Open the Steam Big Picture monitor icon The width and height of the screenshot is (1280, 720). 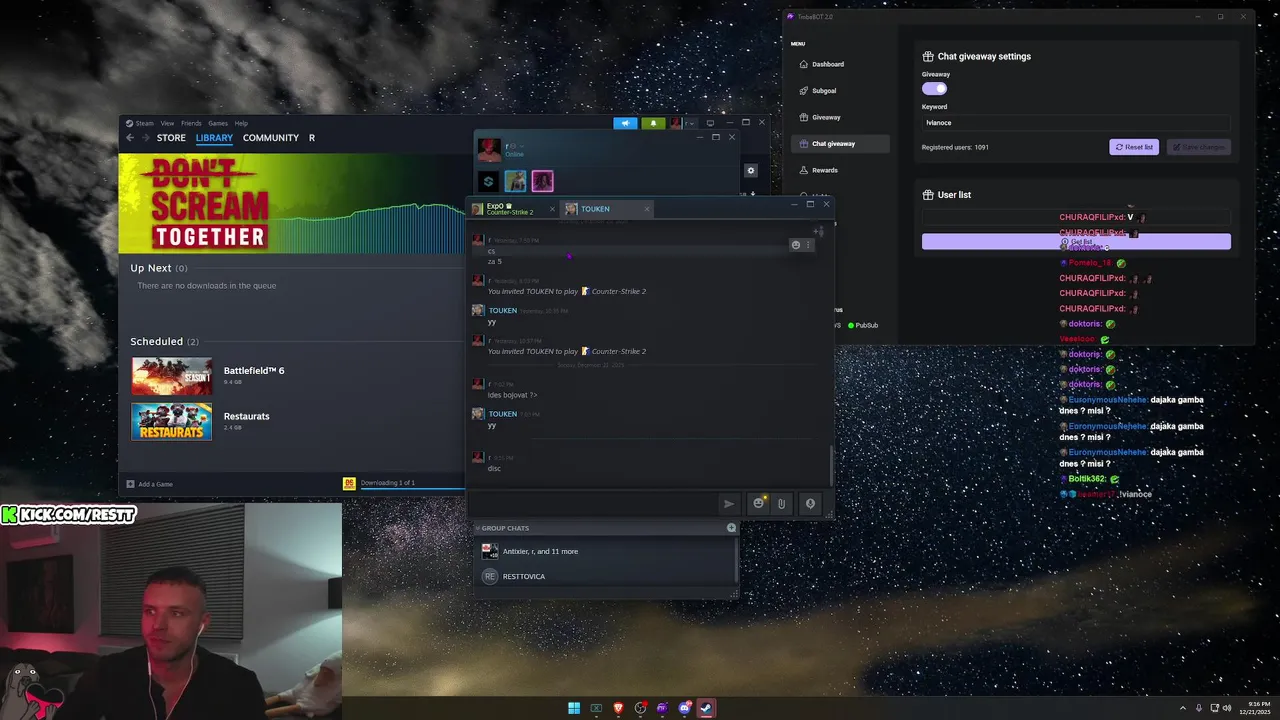710,123
